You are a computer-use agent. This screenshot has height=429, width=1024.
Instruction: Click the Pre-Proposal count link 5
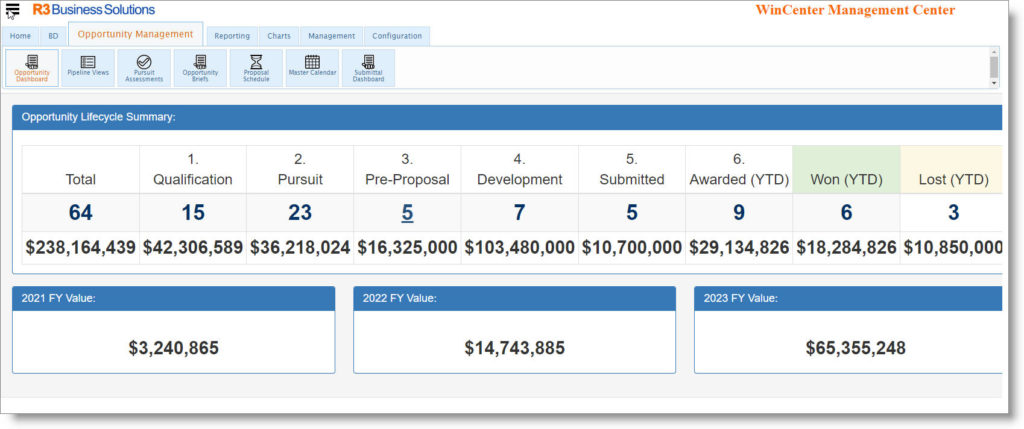[407, 213]
